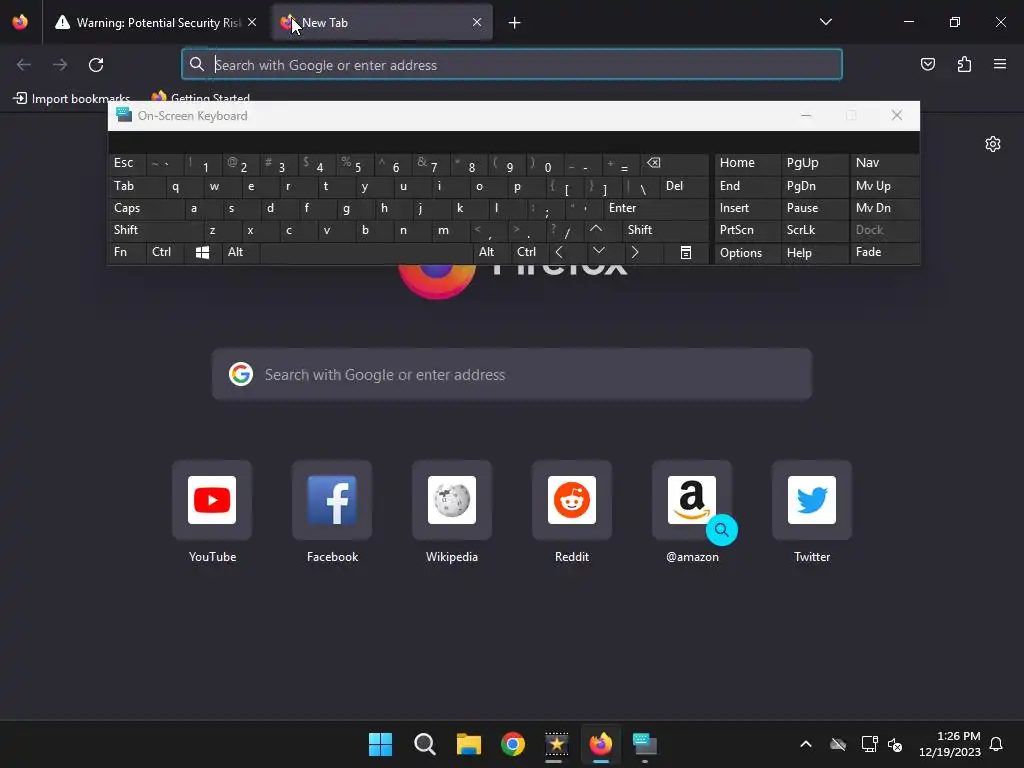Toggle the left Shift key on keyboard
The image size is (1024, 768).
click(x=155, y=230)
